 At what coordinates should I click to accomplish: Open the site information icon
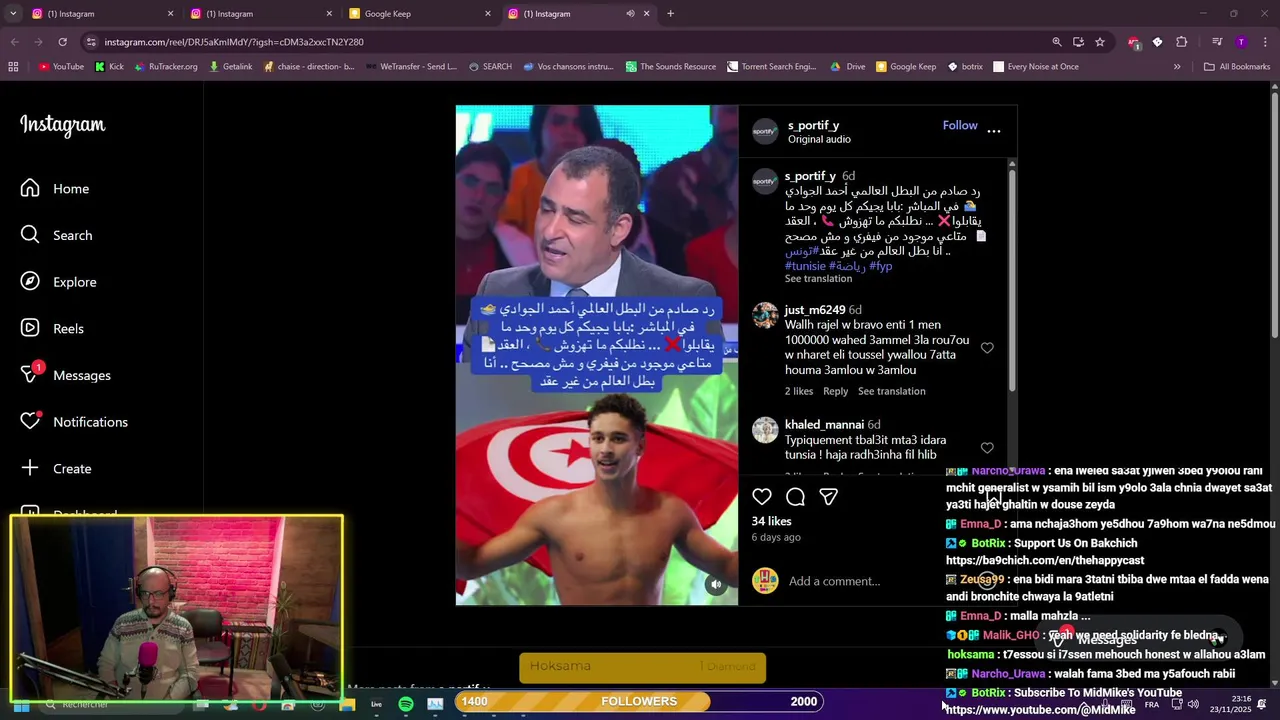pyautogui.click(x=91, y=42)
